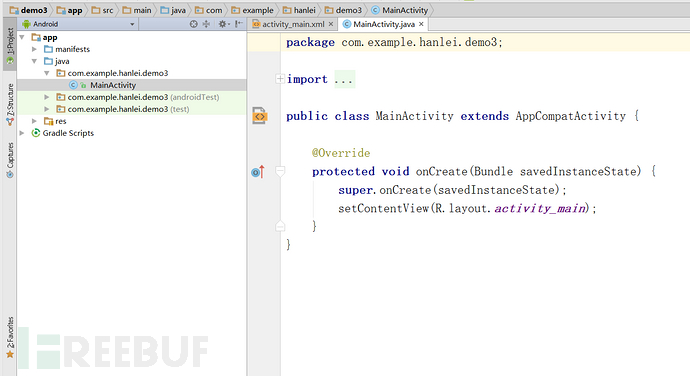Fold the onCreate method start marker
The image size is (690, 376).
280,171
